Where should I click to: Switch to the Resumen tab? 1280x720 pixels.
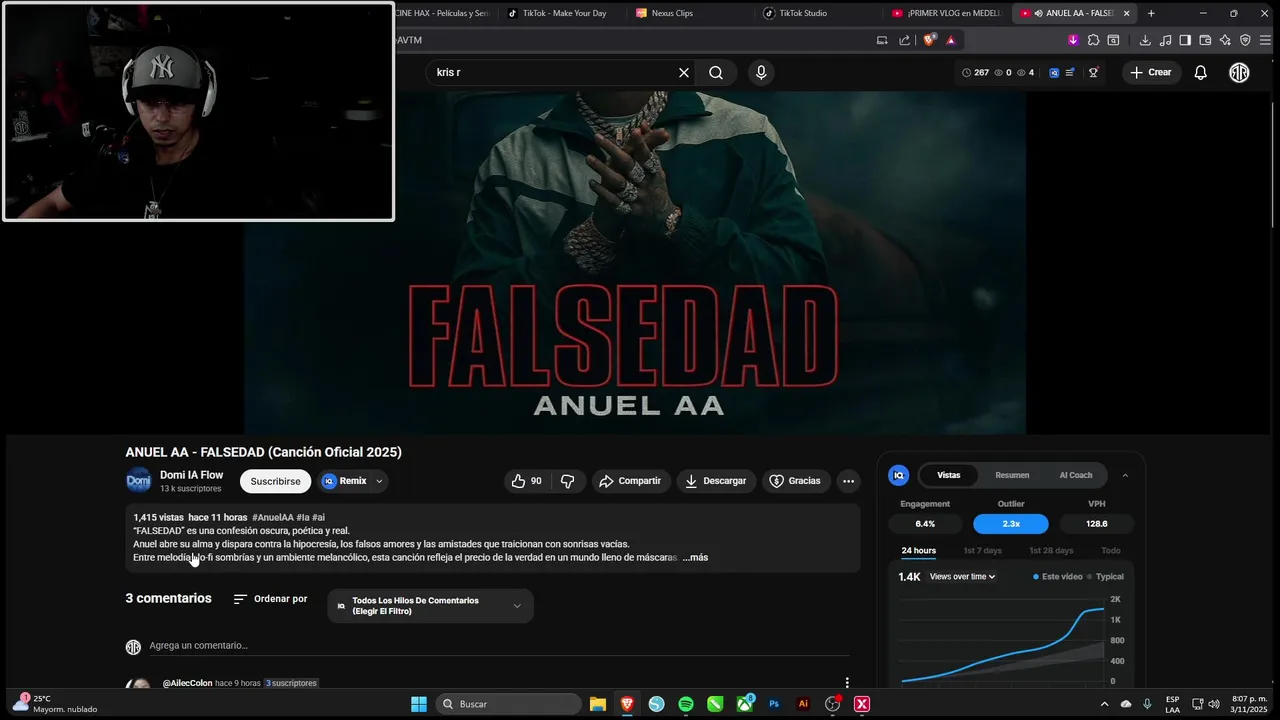click(x=1012, y=475)
